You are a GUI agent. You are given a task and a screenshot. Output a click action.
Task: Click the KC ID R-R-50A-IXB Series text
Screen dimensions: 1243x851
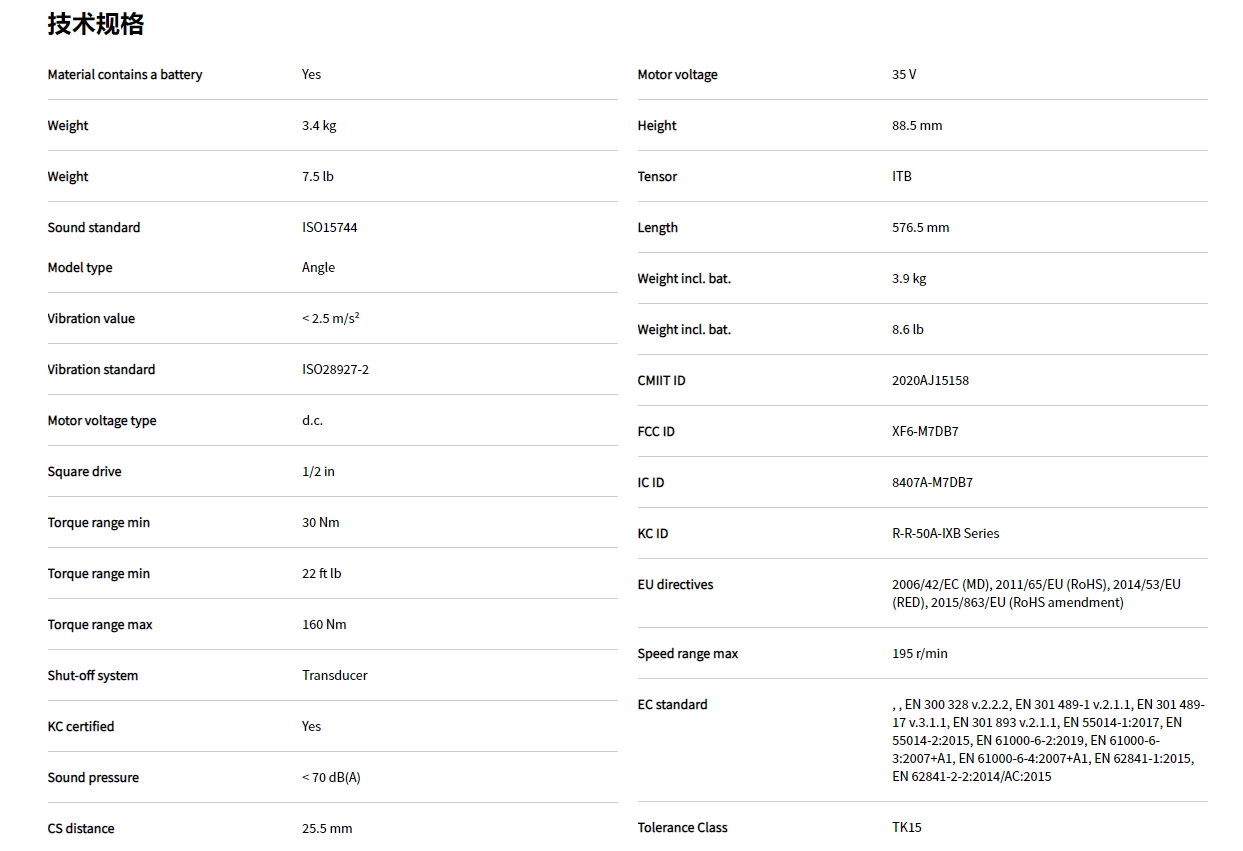(x=945, y=534)
